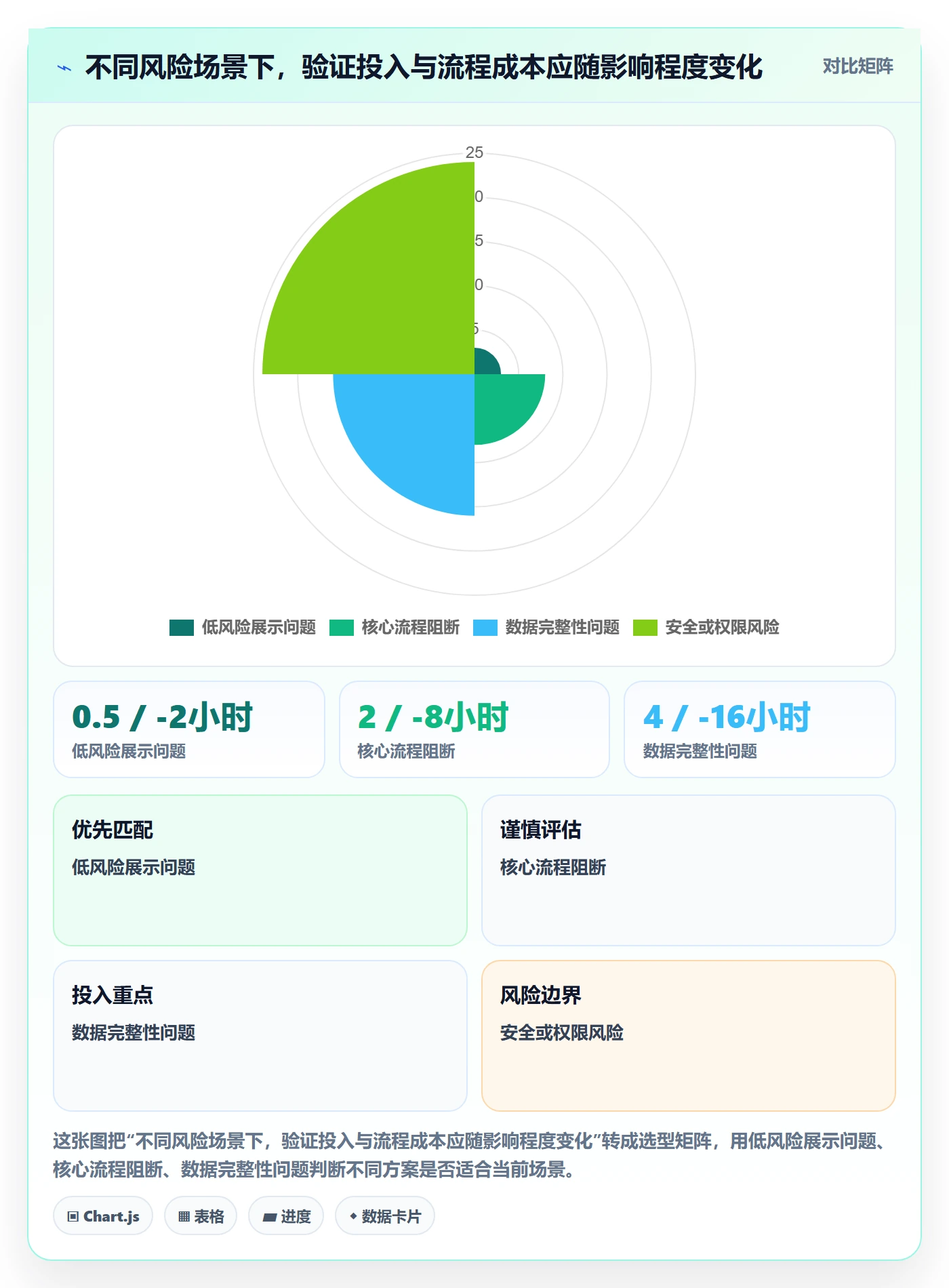
Task: Select the 谨慎评估 matrix card
Action: [x=689, y=870]
